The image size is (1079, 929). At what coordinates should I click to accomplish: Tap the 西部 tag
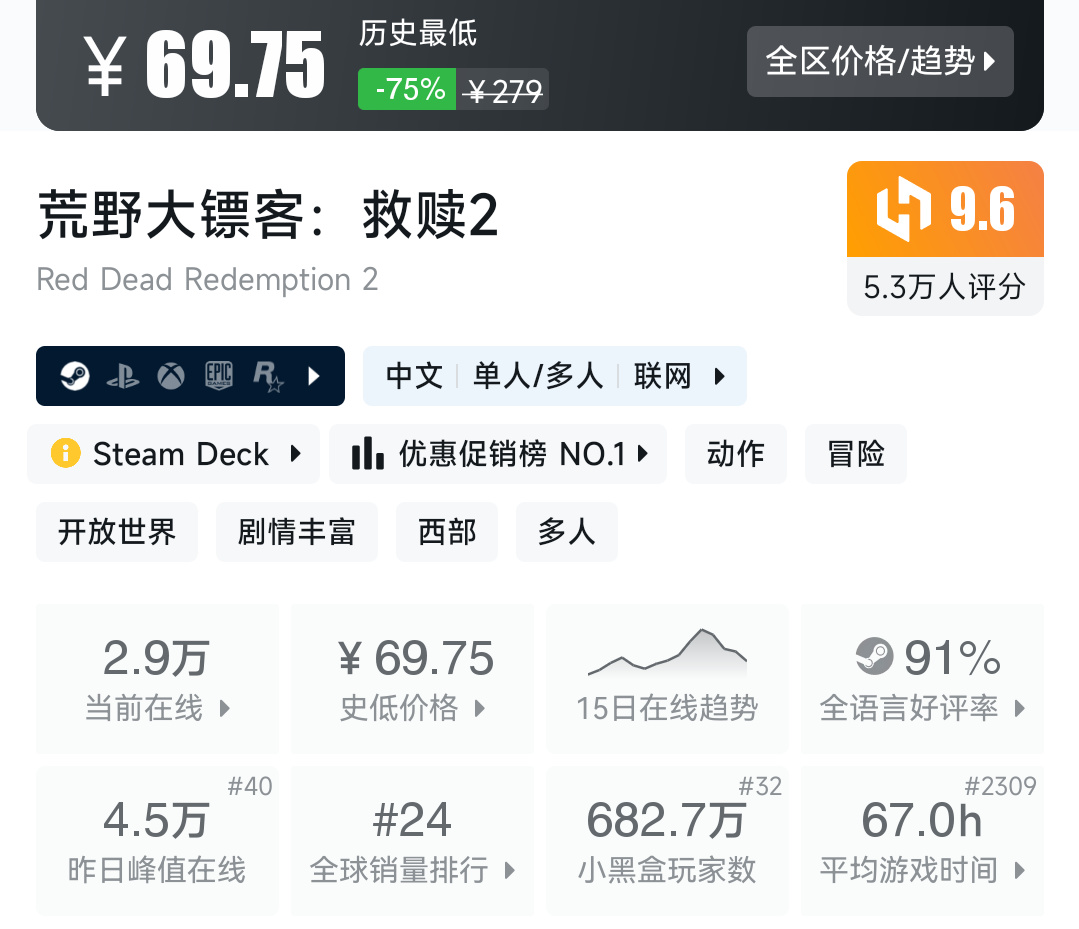tap(447, 532)
